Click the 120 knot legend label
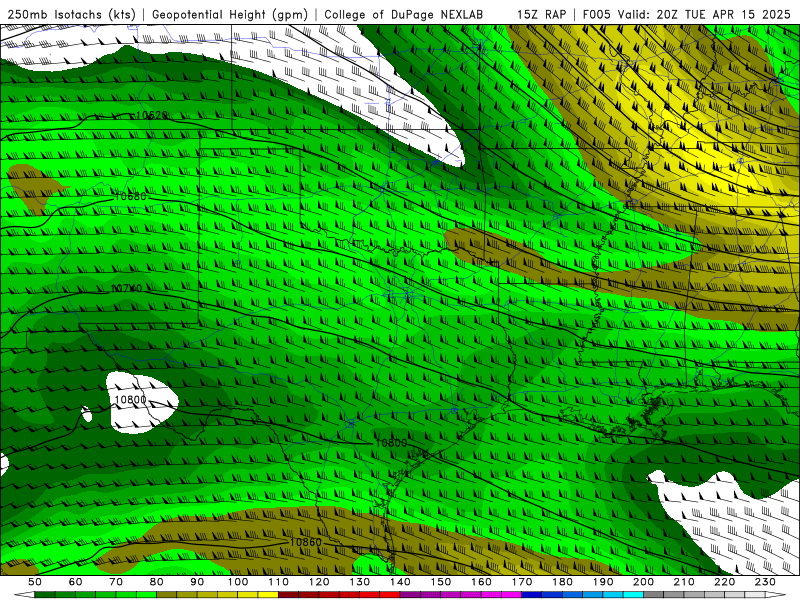 tap(319, 582)
